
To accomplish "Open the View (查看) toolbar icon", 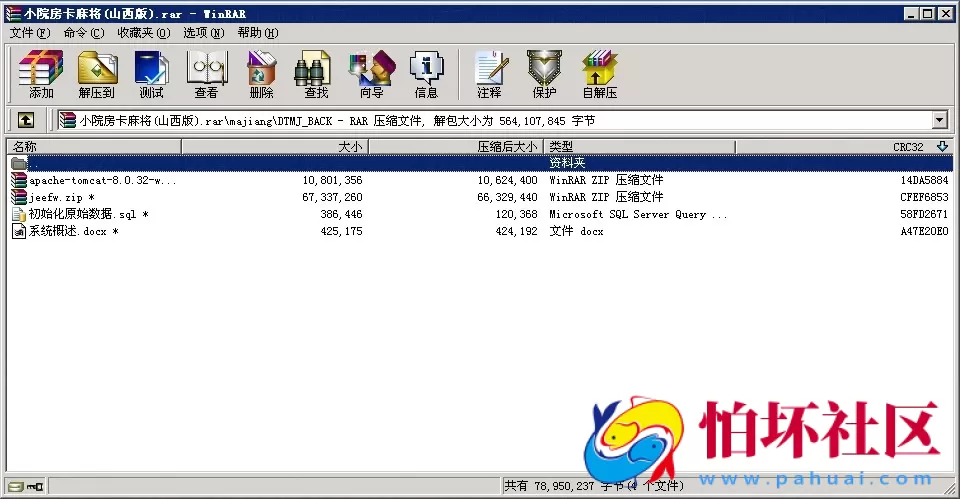I will [206, 74].
